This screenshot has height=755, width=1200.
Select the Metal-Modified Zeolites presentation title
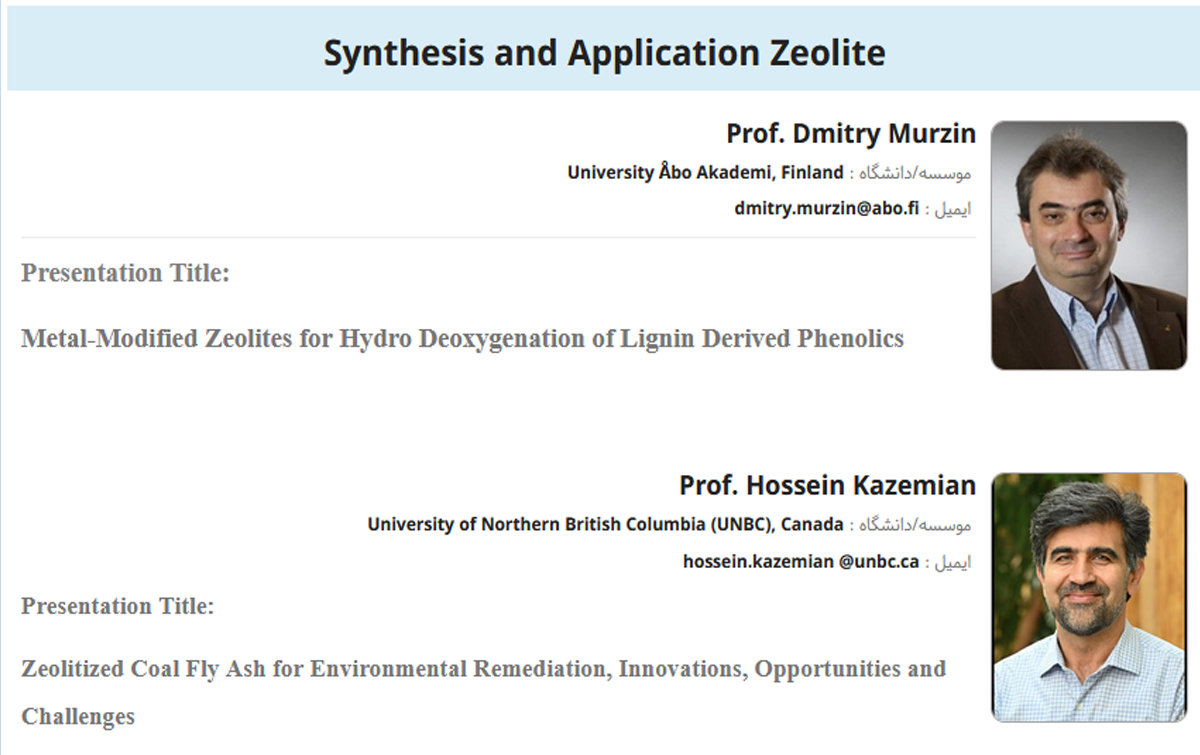(462, 339)
